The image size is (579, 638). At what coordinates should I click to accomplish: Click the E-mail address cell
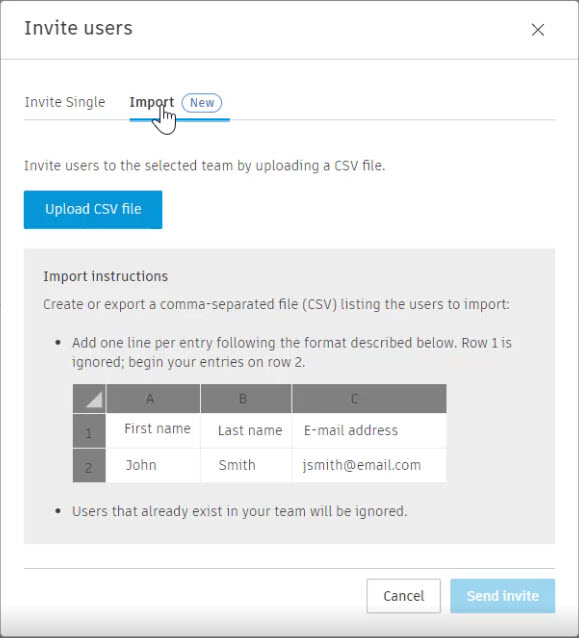tap(369, 431)
